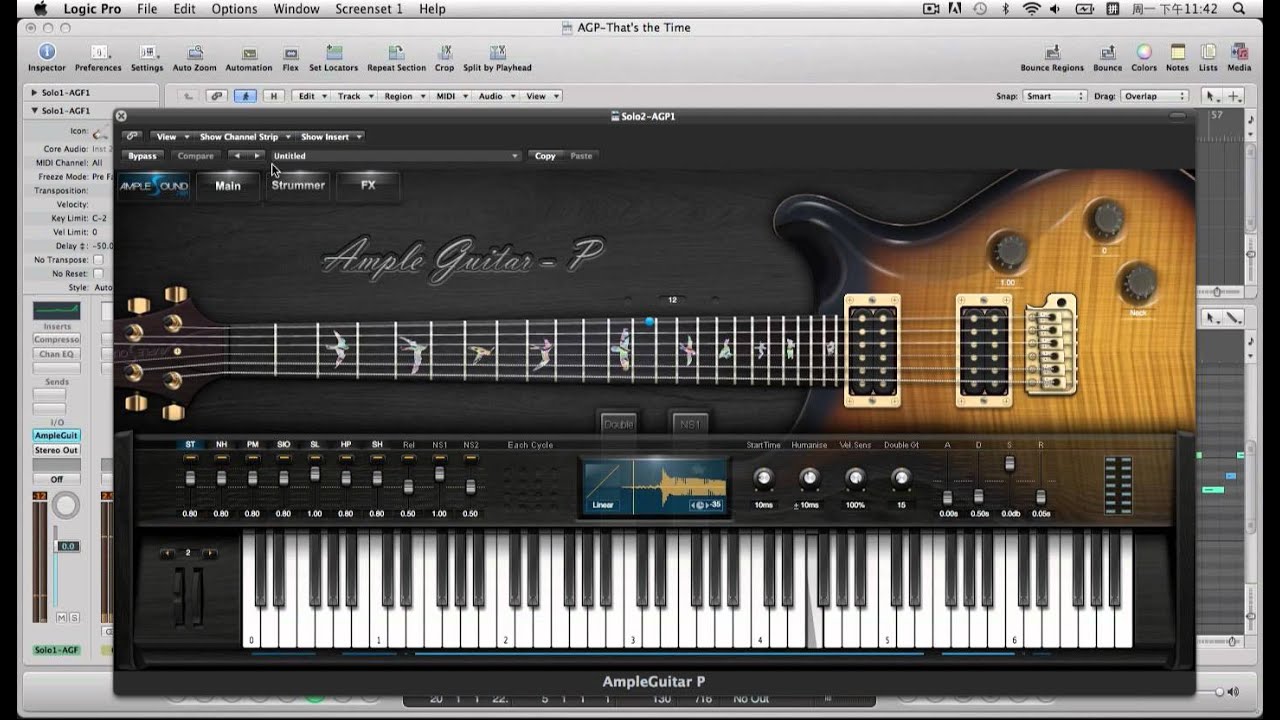The height and width of the screenshot is (720, 1280).
Task: Open the Region dropdown in arrange area
Action: coord(404,96)
